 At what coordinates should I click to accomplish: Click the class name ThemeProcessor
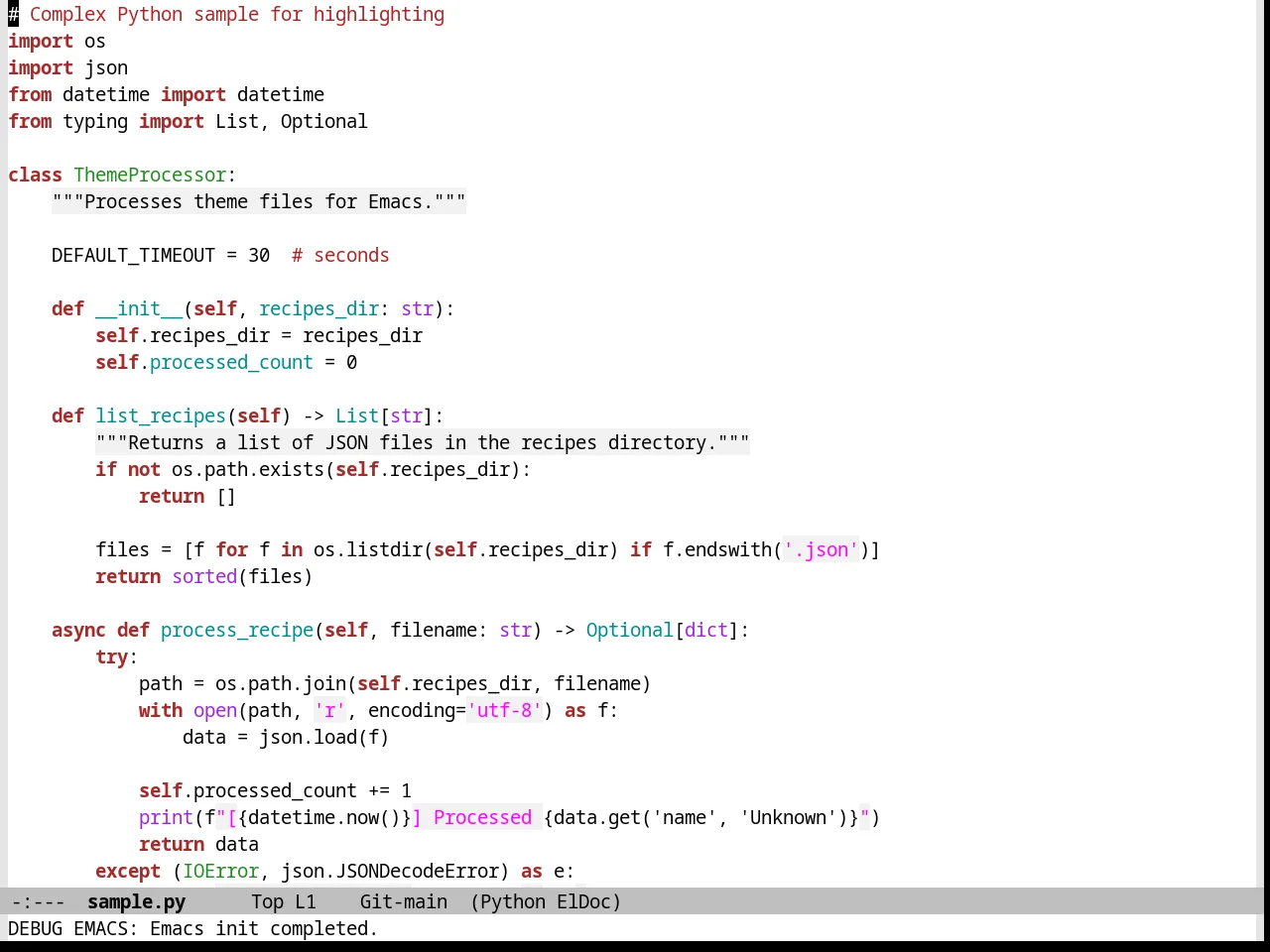pyautogui.click(x=150, y=175)
